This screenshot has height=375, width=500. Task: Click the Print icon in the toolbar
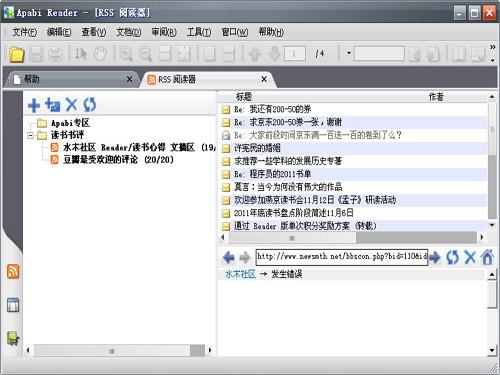pyautogui.click(x=55, y=54)
